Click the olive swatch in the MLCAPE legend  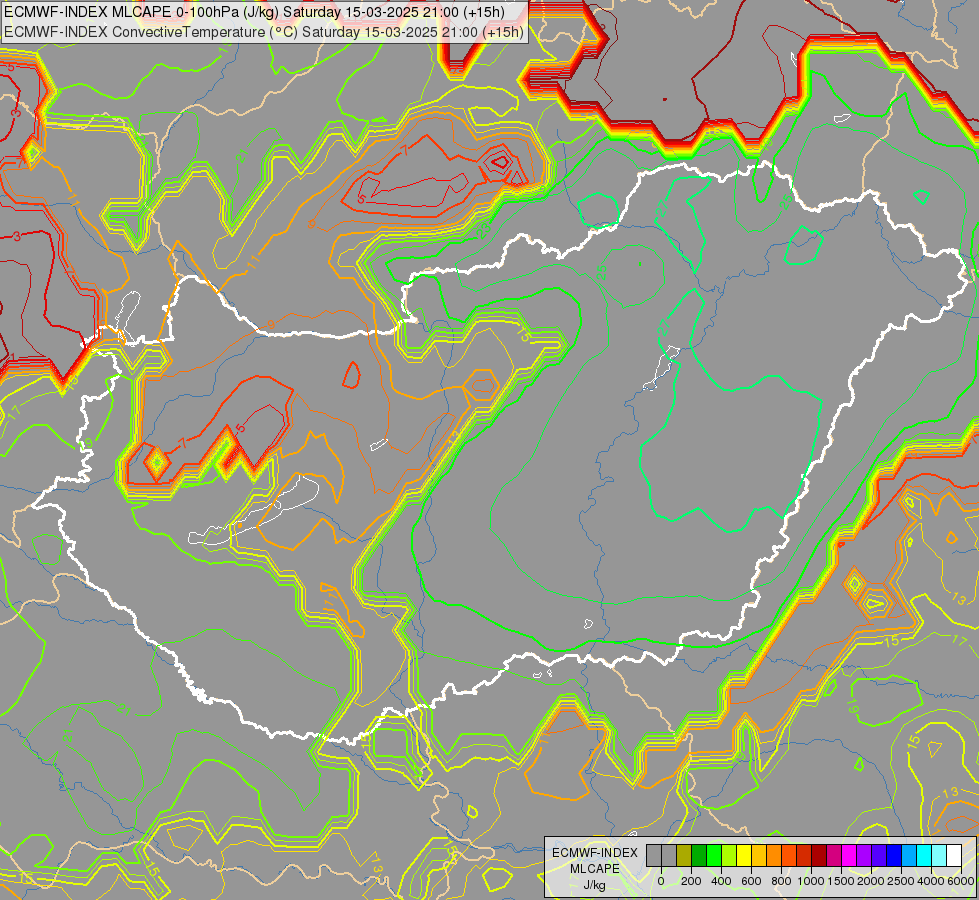[x=684, y=856]
